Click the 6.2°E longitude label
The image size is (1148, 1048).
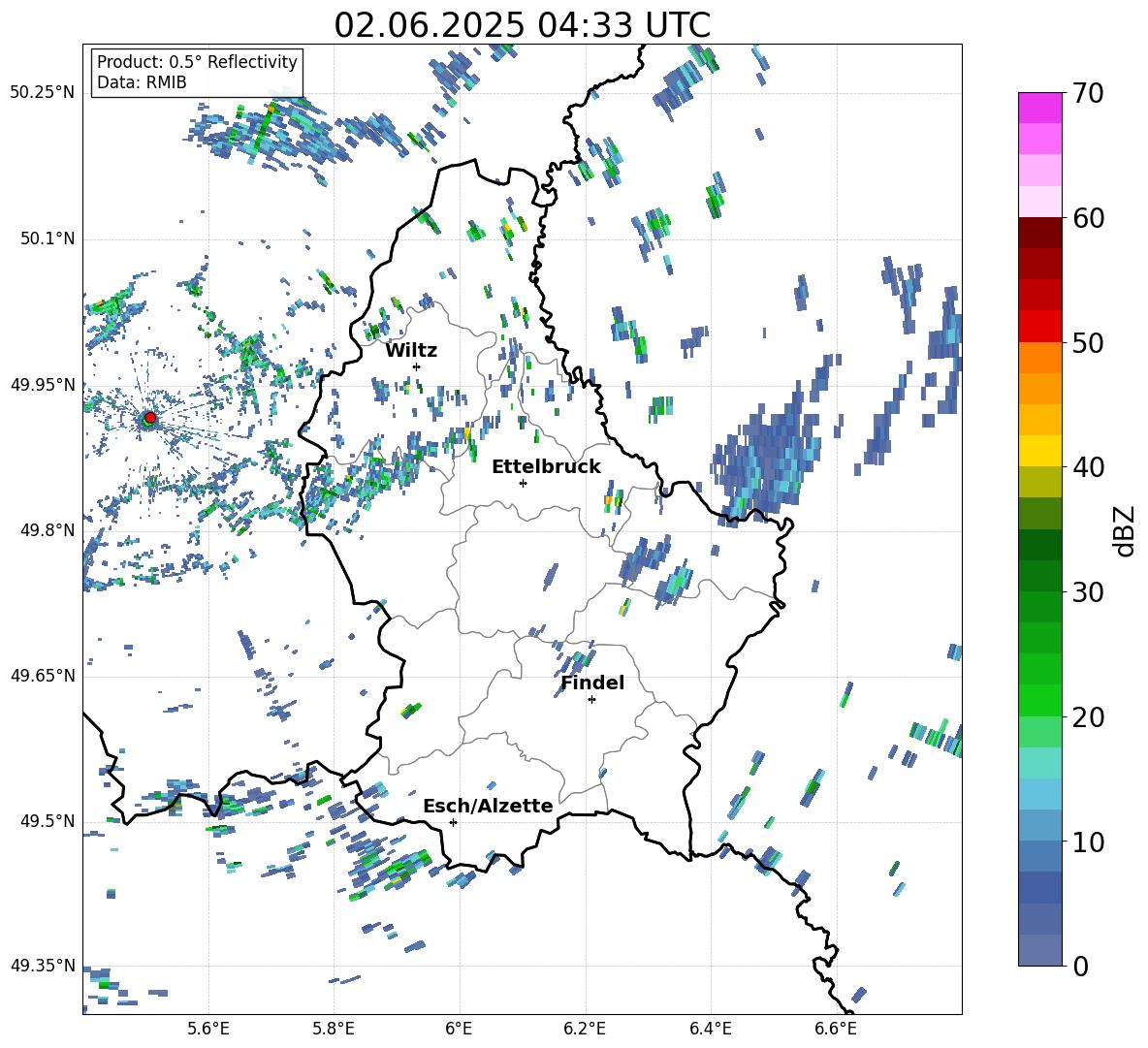pyautogui.click(x=585, y=1030)
